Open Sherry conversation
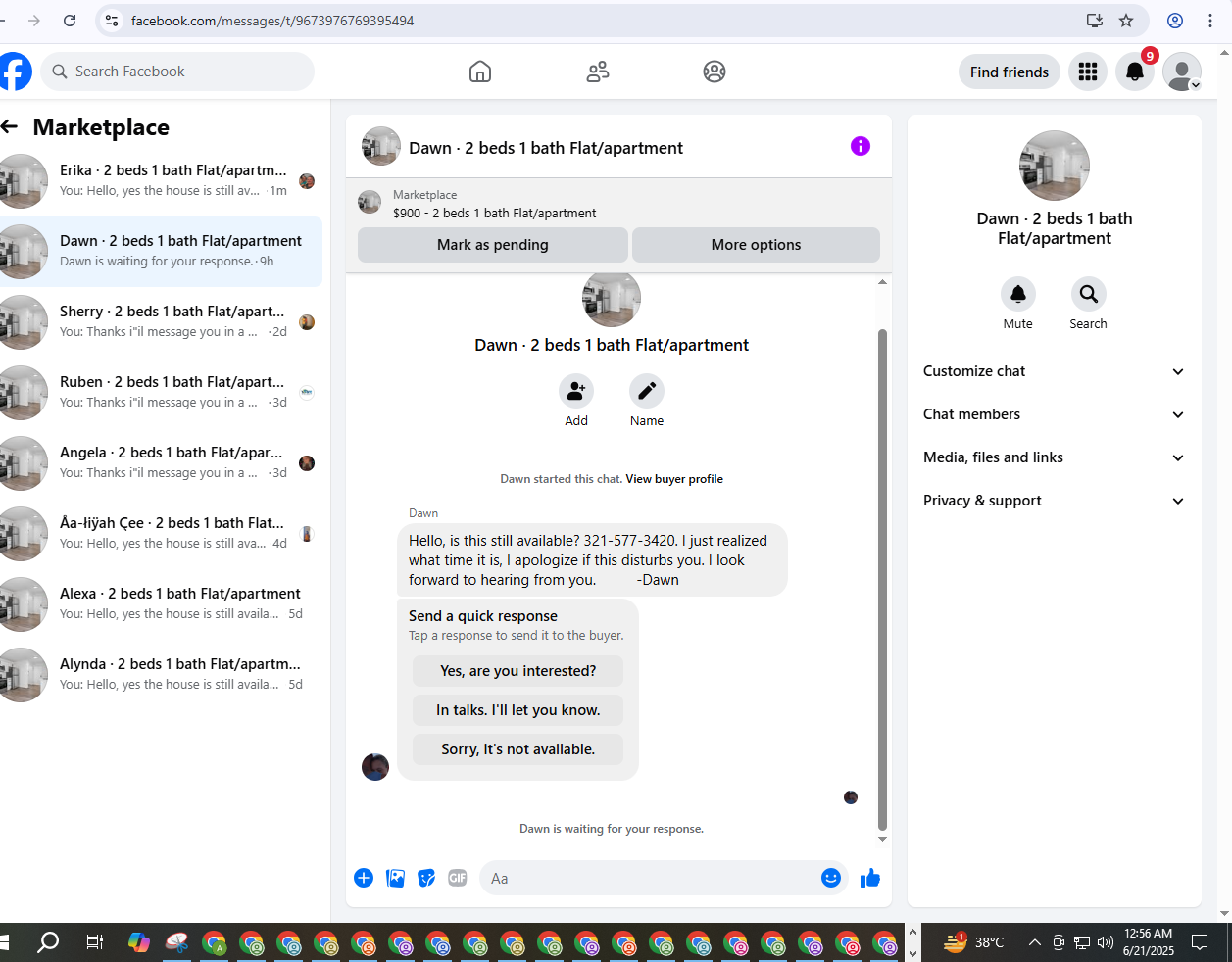This screenshot has height=962, width=1232. [x=161, y=322]
